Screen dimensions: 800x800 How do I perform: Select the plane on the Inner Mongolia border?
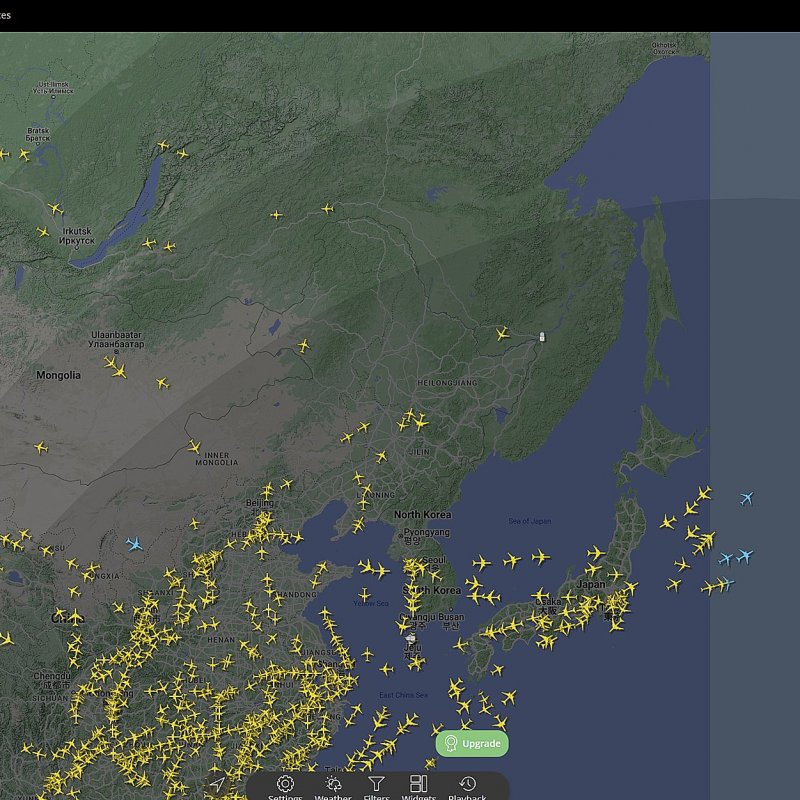[194, 446]
